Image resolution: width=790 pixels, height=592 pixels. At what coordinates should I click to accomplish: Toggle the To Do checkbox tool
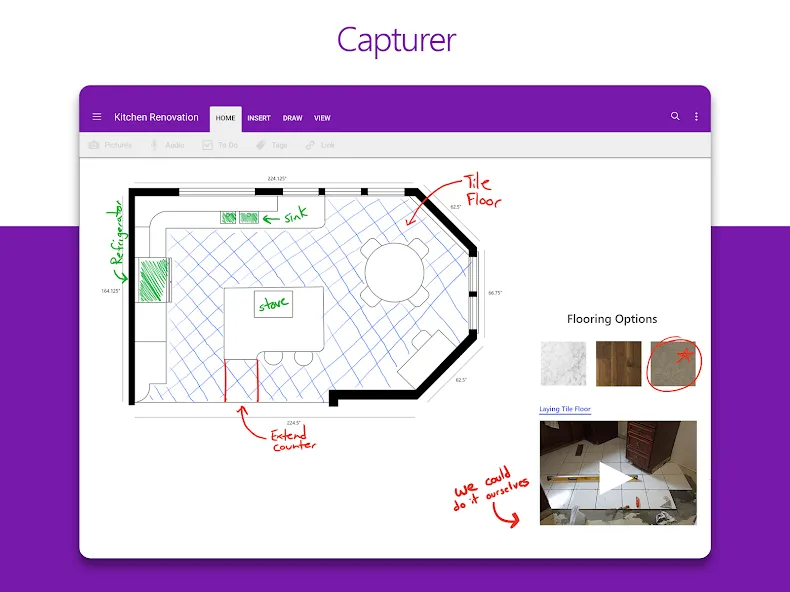click(x=207, y=145)
